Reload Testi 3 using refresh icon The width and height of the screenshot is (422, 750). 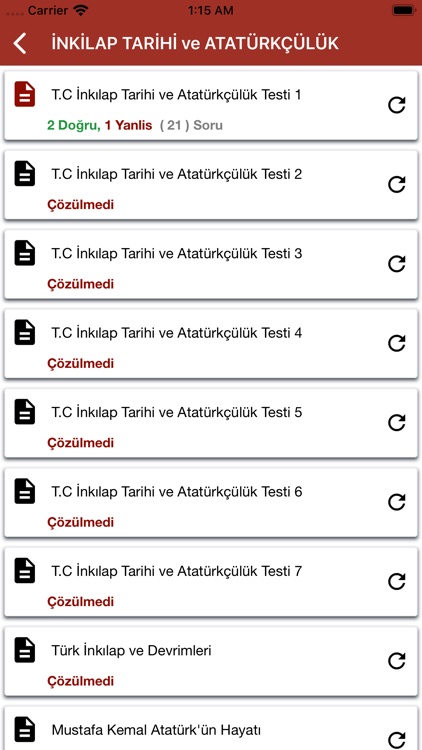(x=397, y=264)
